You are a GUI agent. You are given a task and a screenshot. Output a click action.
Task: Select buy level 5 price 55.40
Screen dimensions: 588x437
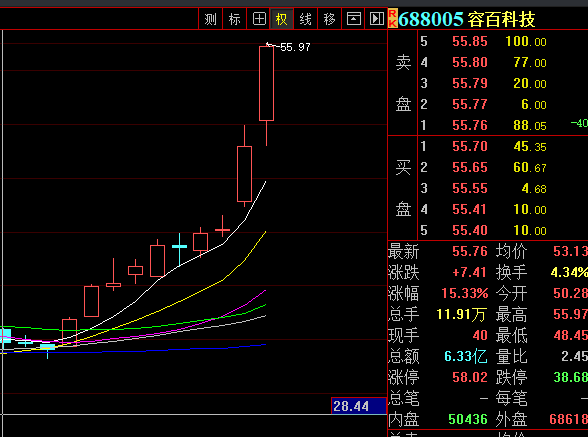(x=470, y=230)
